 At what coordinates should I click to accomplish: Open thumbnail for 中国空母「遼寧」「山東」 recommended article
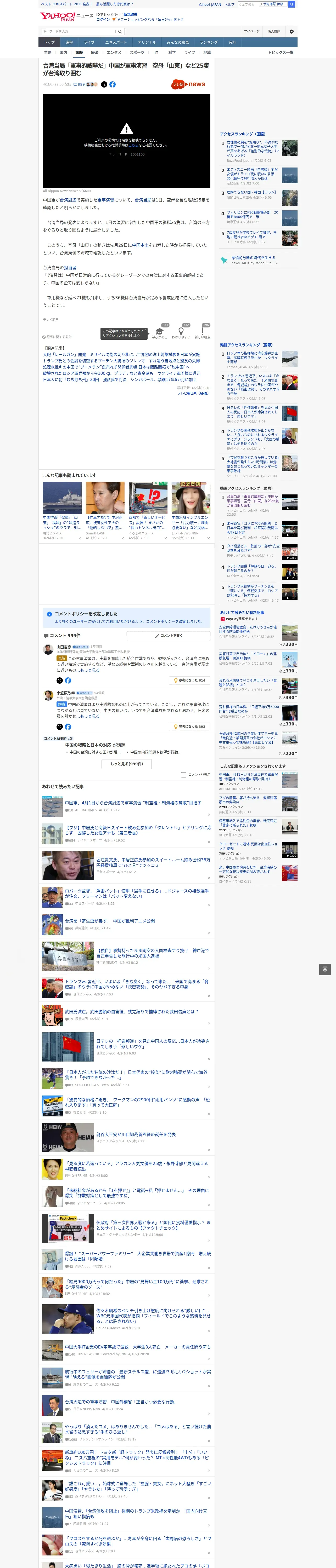pos(62,497)
